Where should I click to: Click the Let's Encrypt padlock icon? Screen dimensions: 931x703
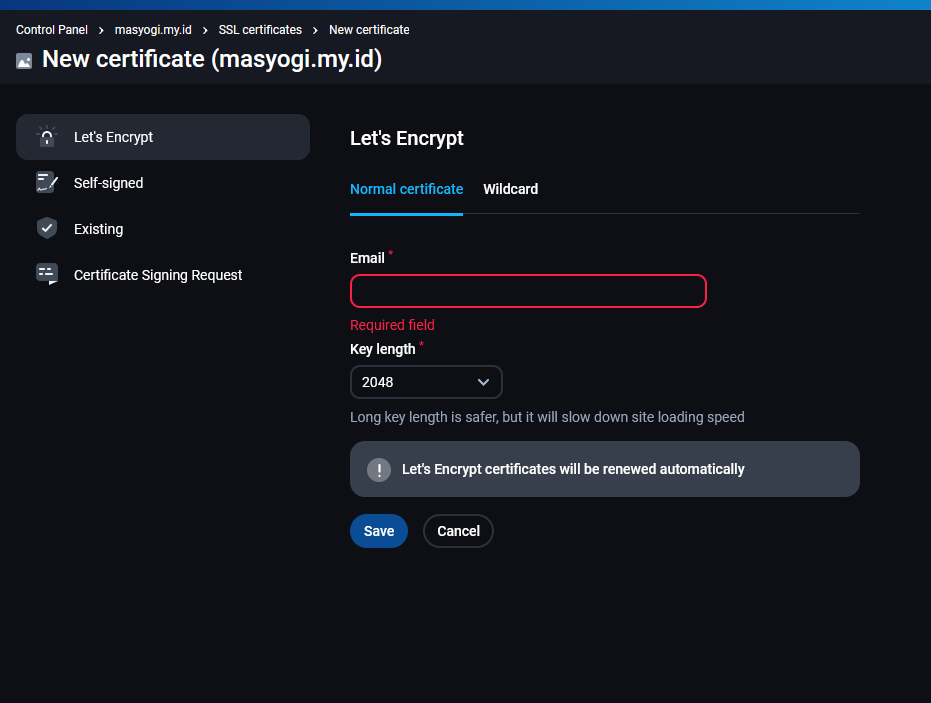[46, 137]
